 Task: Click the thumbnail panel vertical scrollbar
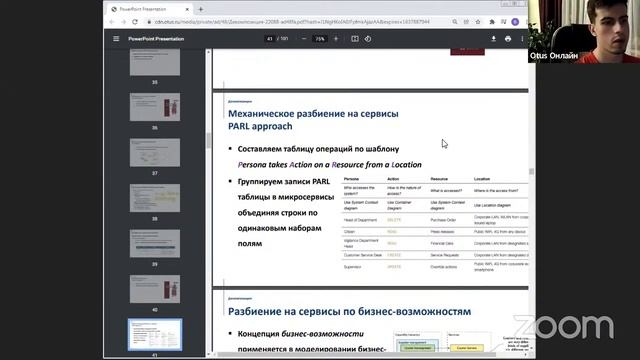(x=209, y=202)
